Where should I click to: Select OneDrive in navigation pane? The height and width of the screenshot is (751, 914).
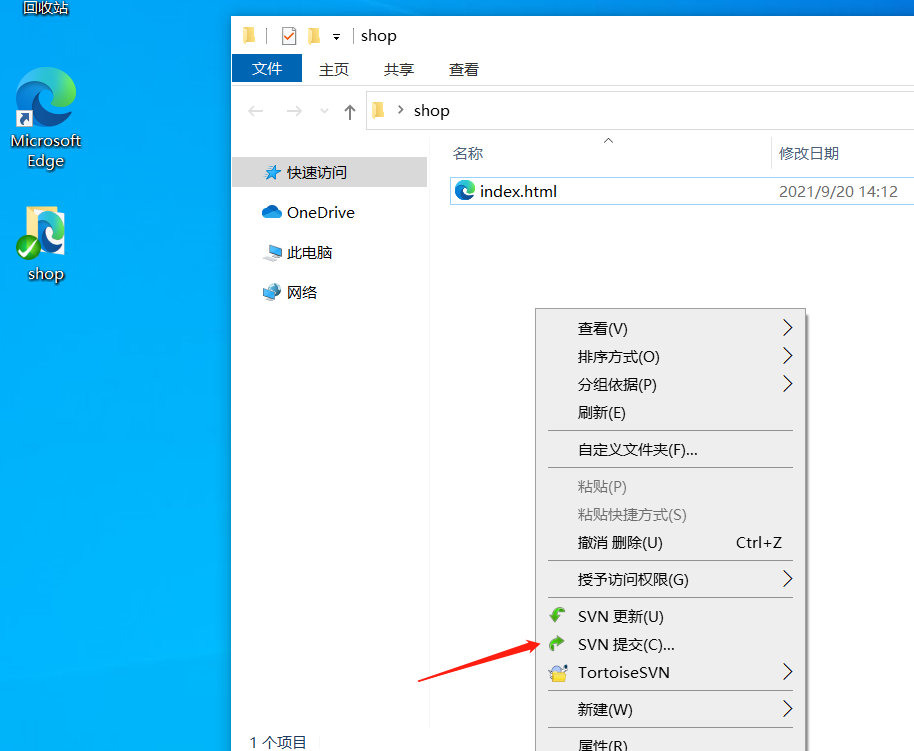tap(321, 212)
